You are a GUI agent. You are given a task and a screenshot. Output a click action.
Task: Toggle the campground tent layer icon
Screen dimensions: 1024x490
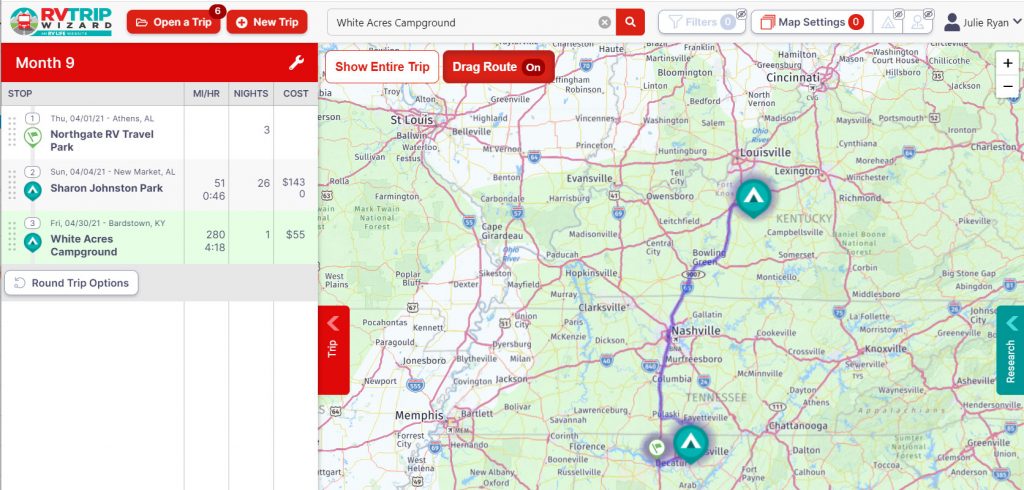click(888, 22)
